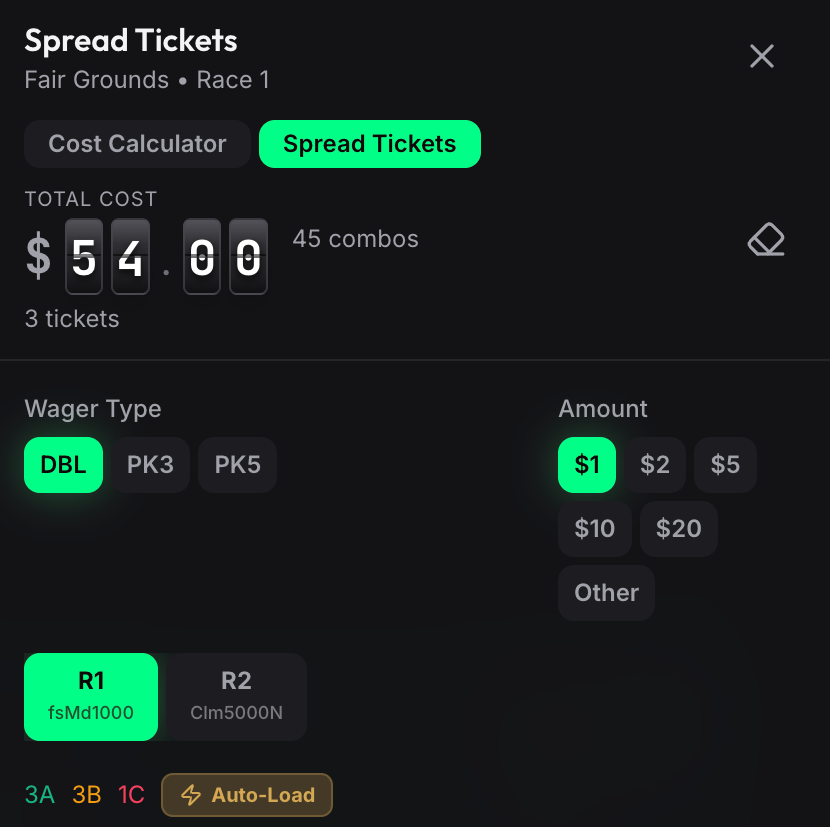Switch to Cost Calculator tab
Screen dimensions: 830x827
point(137,144)
